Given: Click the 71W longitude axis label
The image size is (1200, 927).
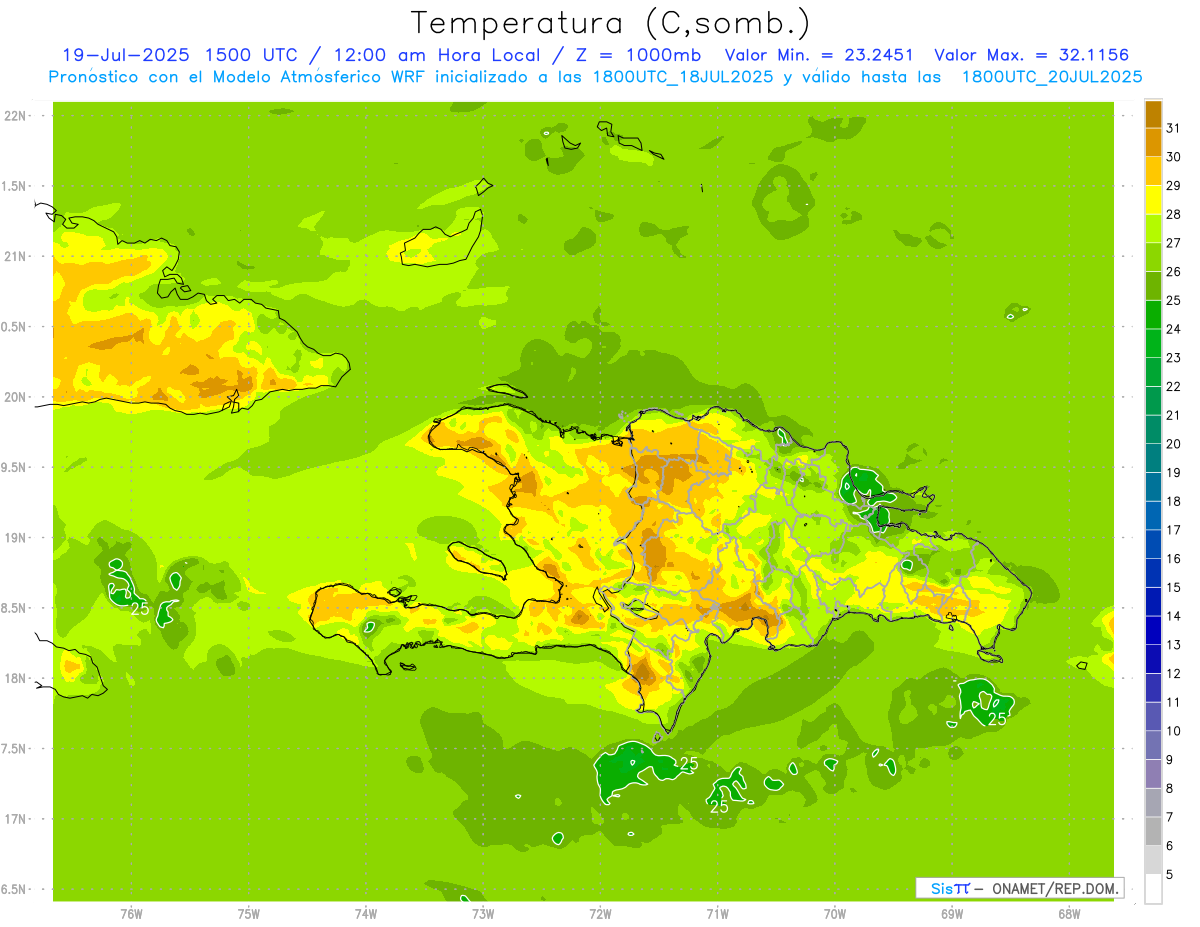Looking at the screenshot, I should click(717, 914).
